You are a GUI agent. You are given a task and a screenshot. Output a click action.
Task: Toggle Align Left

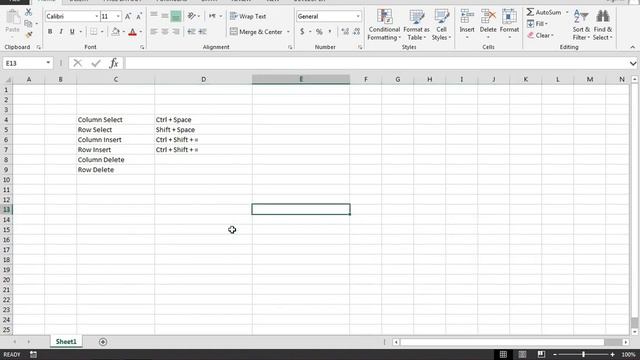pyautogui.click(x=154, y=31)
